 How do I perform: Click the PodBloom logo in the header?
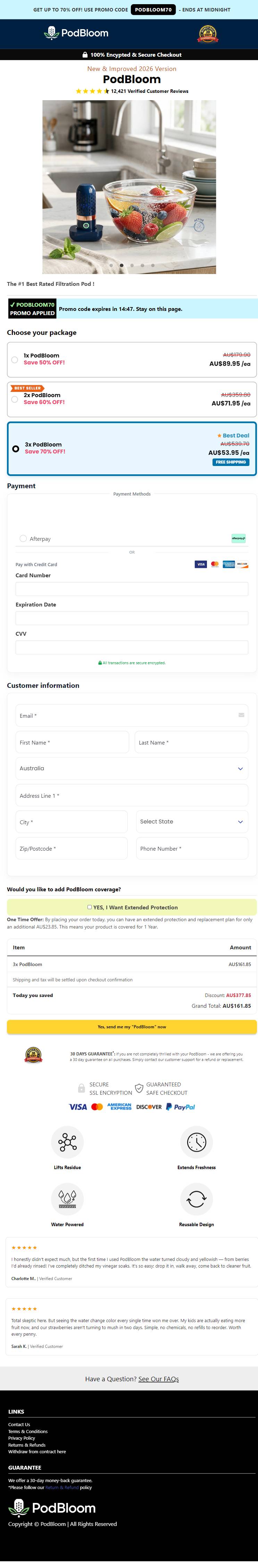(76, 33)
